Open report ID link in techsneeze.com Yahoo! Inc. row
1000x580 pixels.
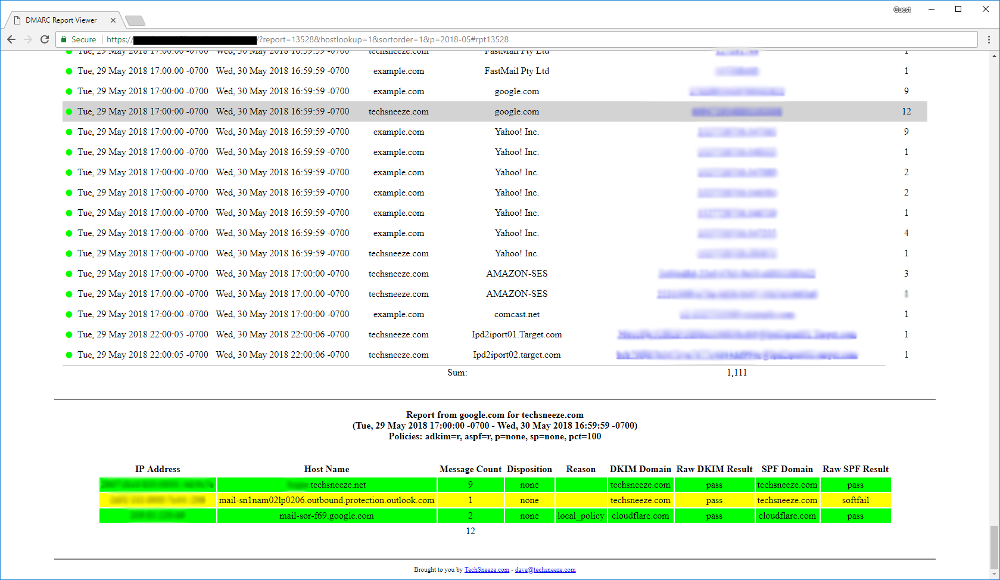[x=737, y=253]
